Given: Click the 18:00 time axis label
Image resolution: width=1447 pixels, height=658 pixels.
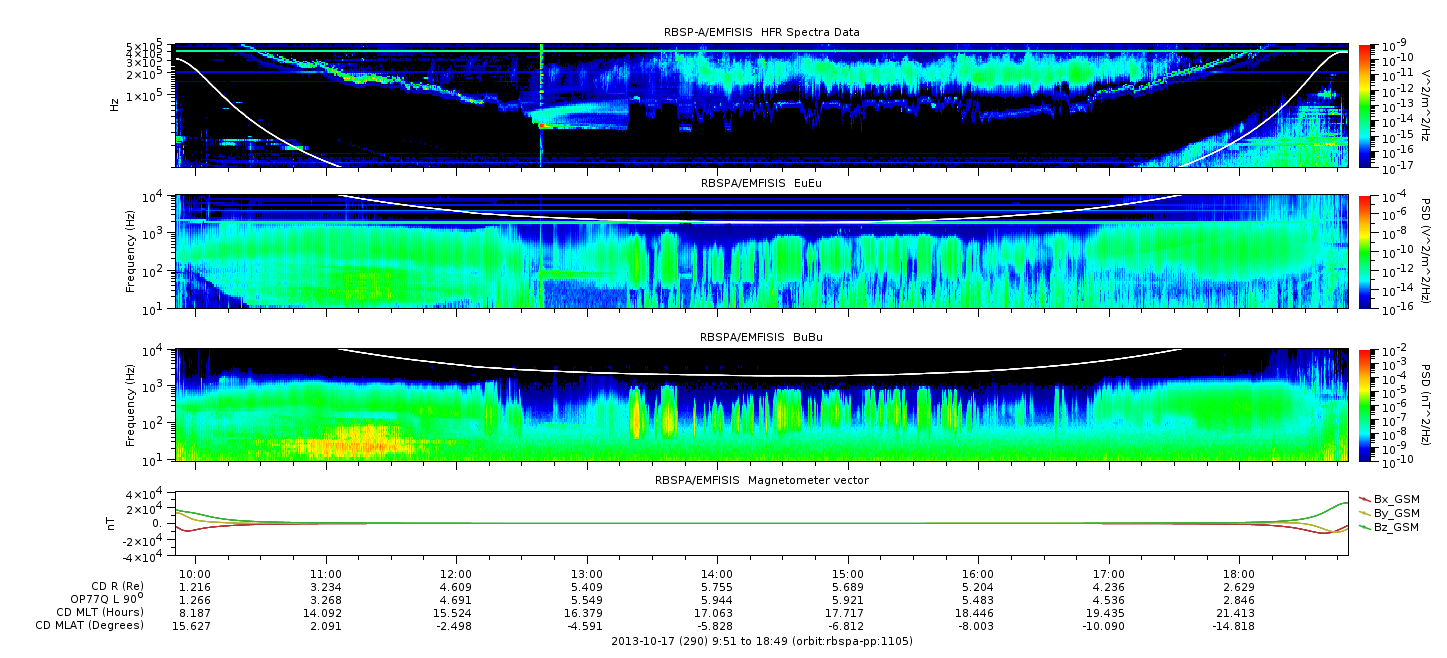Looking at the screenshot, I should [x=1238, y=574].
